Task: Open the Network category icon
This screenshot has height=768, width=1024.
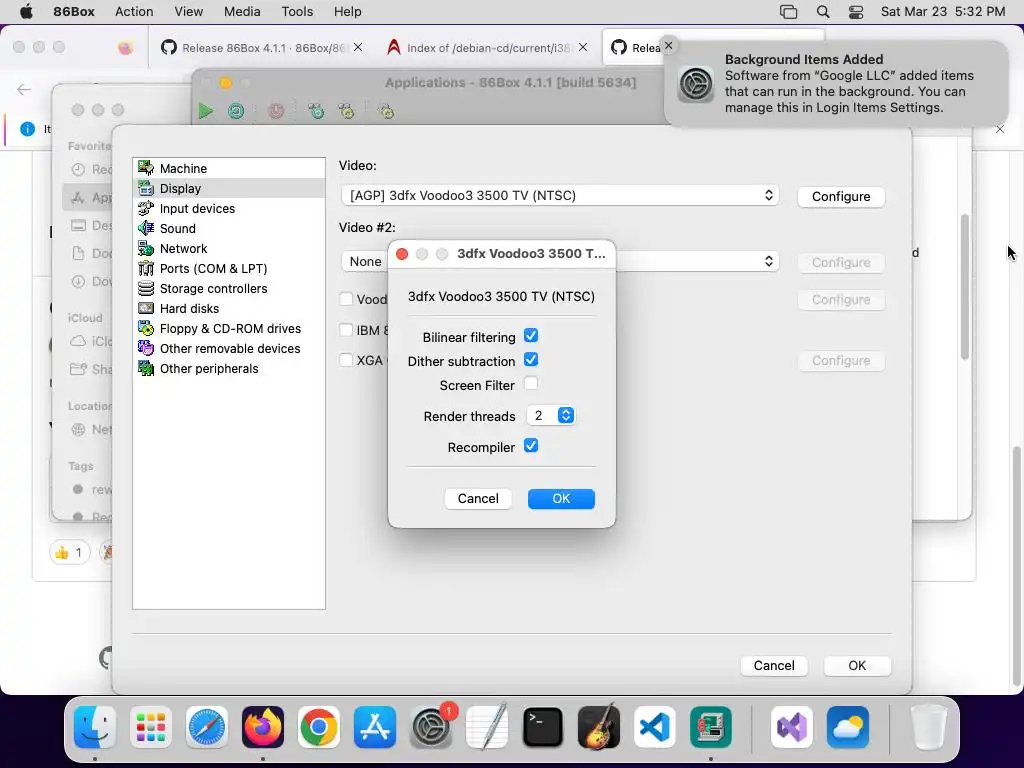Action: pos(146,248)
